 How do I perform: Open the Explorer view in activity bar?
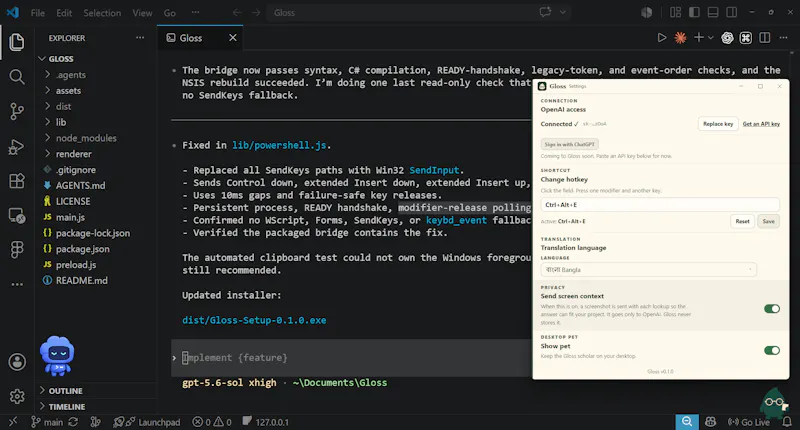17,42
